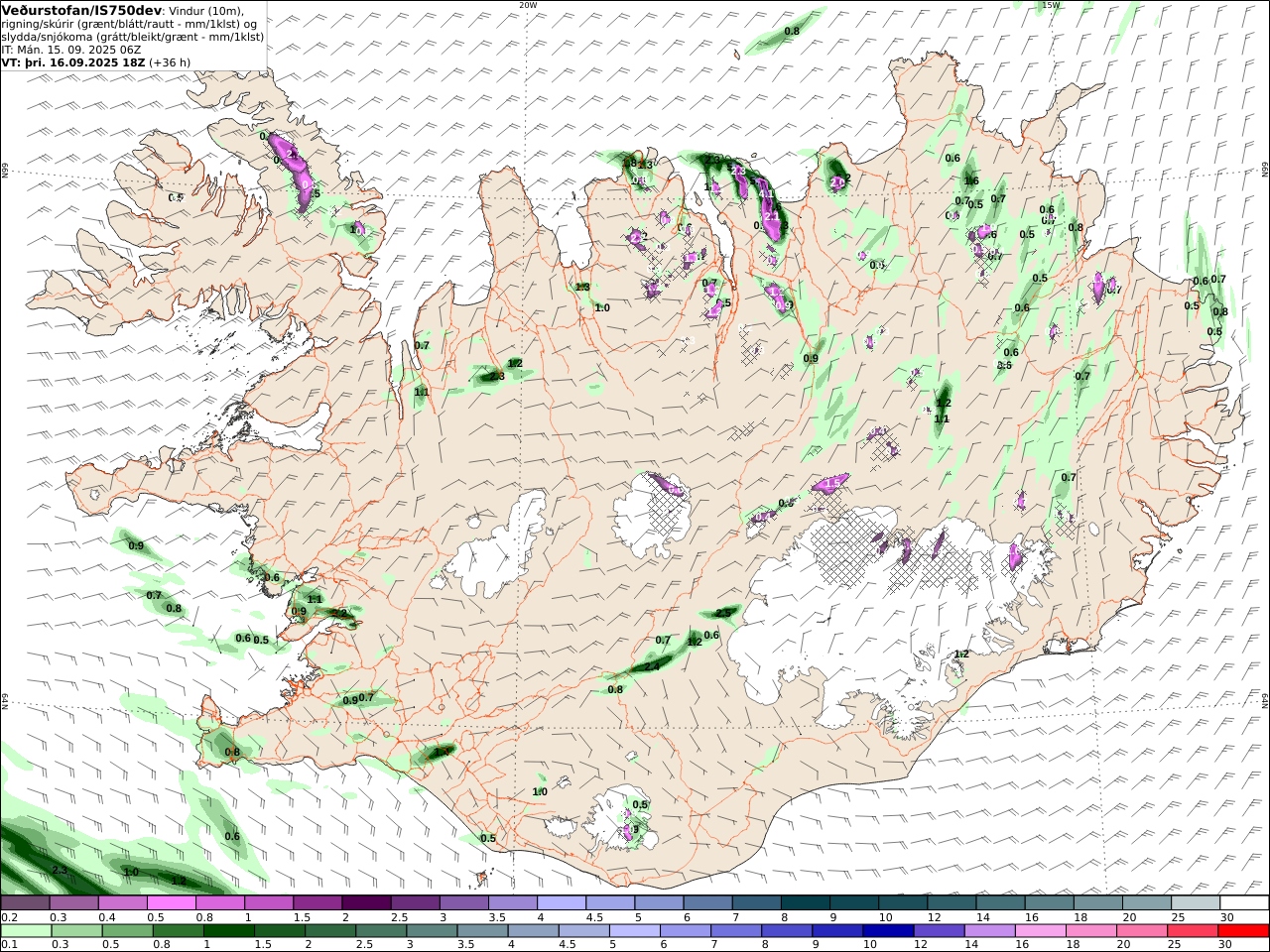Select the dark teal swatch labeled 8 in top row
The width and height of the screenshot is (1270, 952).
point(804,903)
